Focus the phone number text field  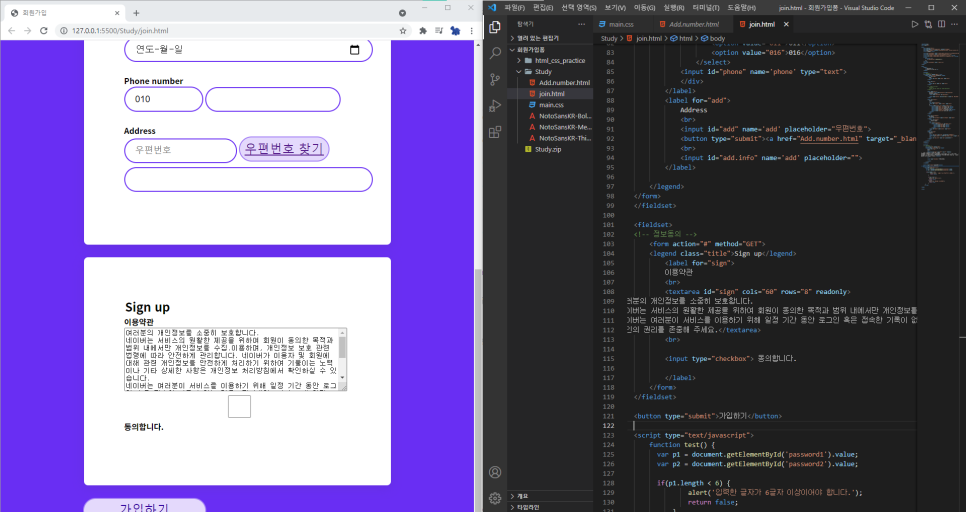coord(273,99)
